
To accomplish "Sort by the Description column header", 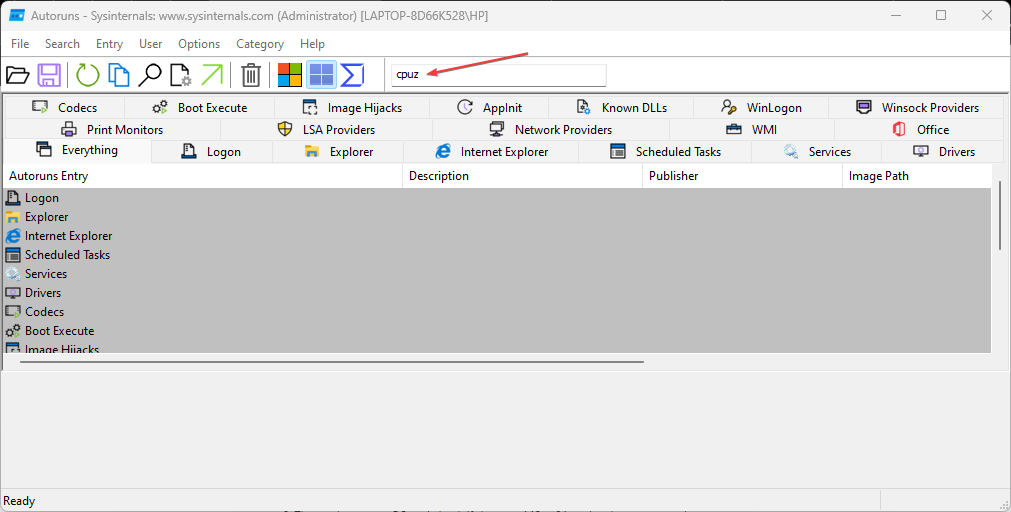I will 522,176.
